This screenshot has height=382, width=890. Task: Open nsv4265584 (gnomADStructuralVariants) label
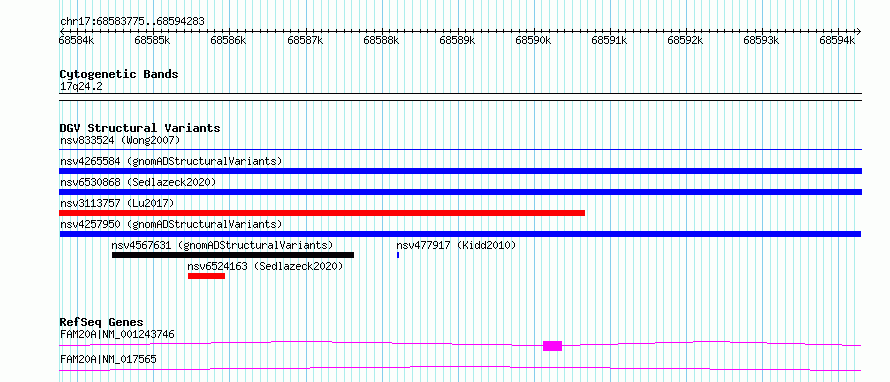pyautogui.click(x=171, y=161)
